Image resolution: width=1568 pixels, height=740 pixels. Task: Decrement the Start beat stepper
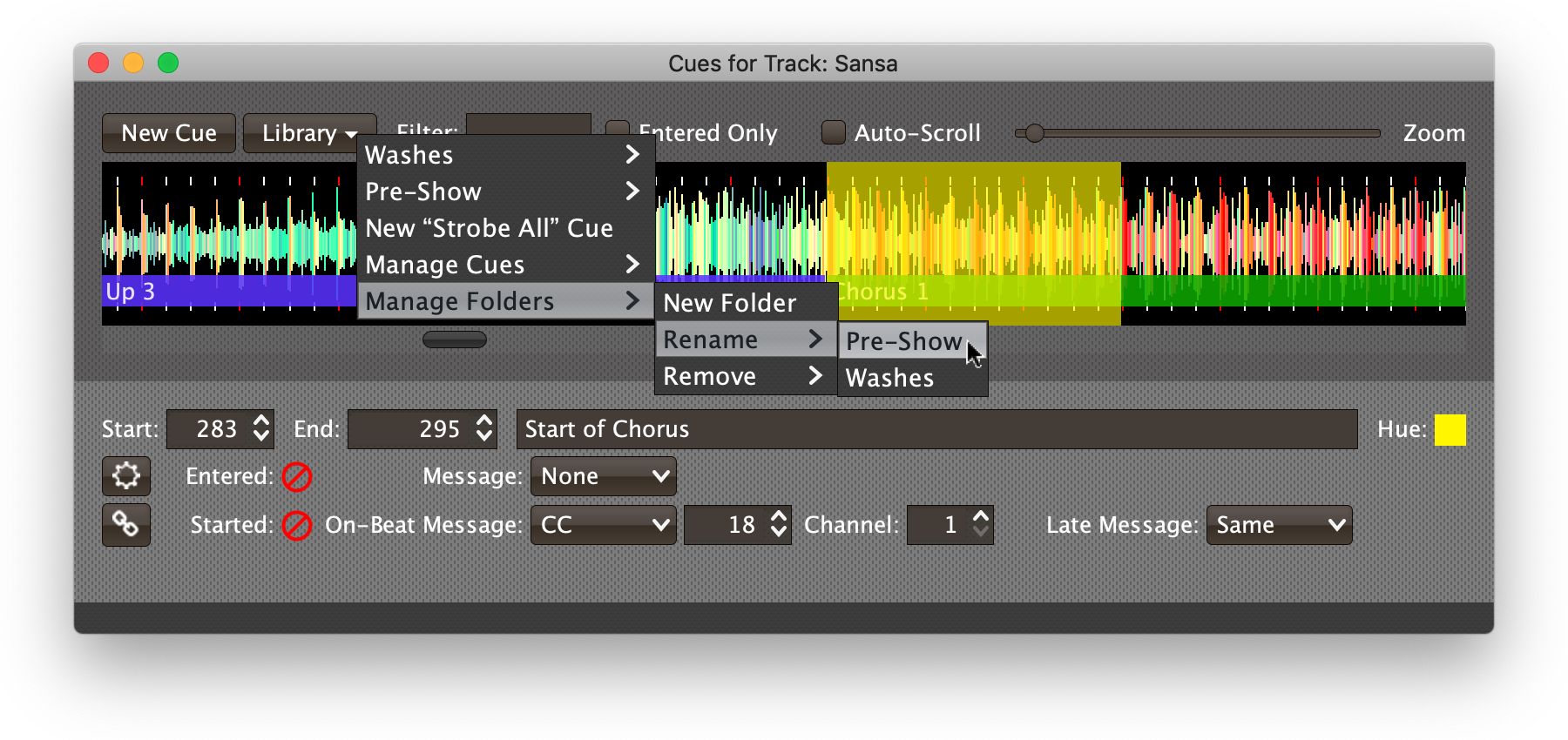(260, 438)
